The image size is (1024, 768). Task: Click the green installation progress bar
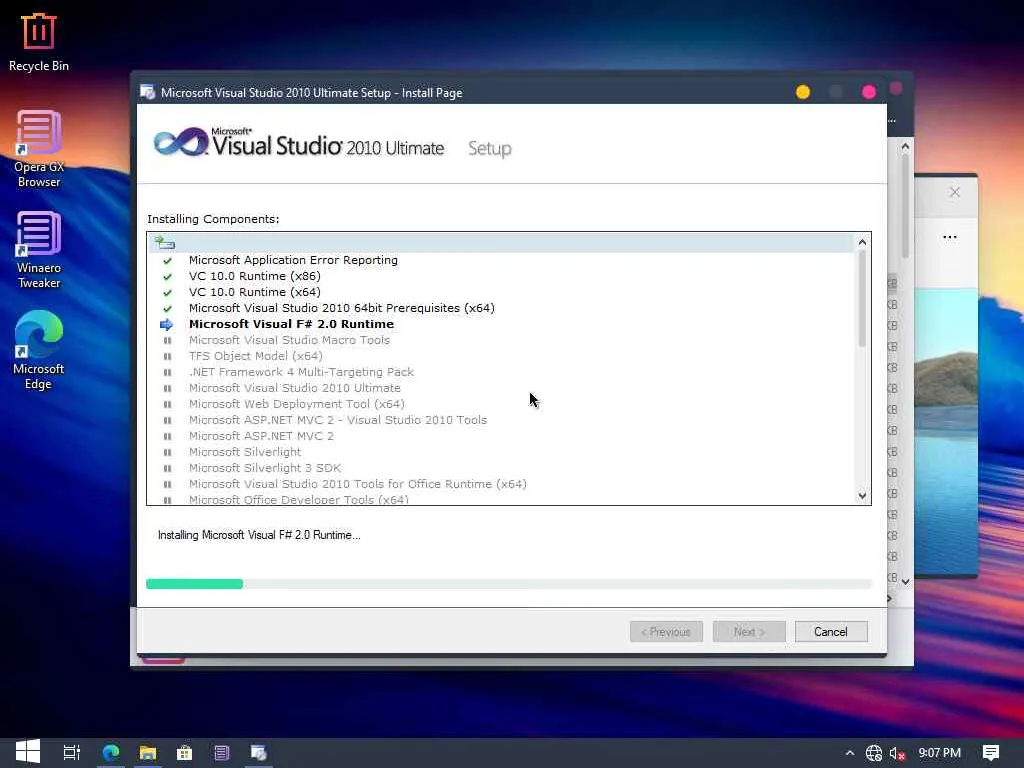(195, 584)
